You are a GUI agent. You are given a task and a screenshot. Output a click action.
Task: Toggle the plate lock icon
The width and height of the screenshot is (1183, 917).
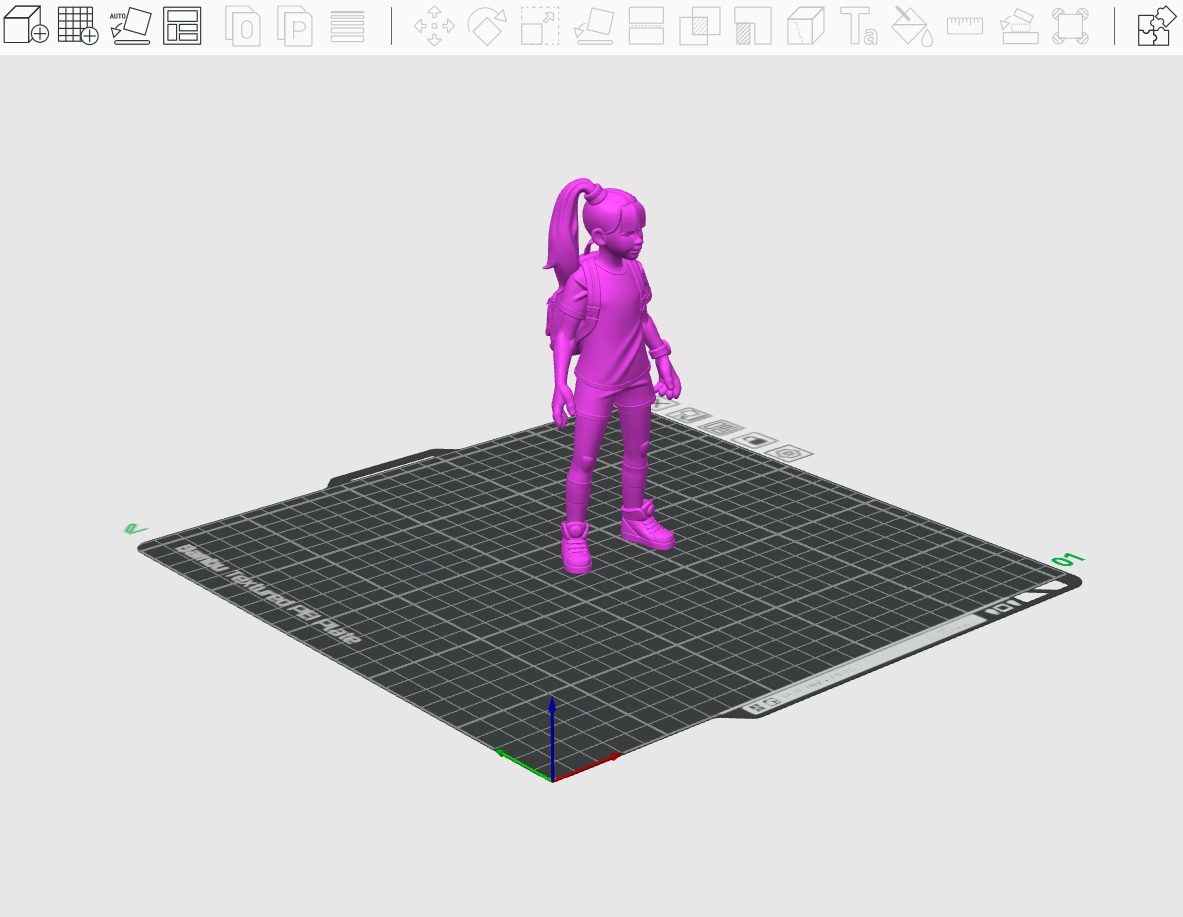click(754, 440)
